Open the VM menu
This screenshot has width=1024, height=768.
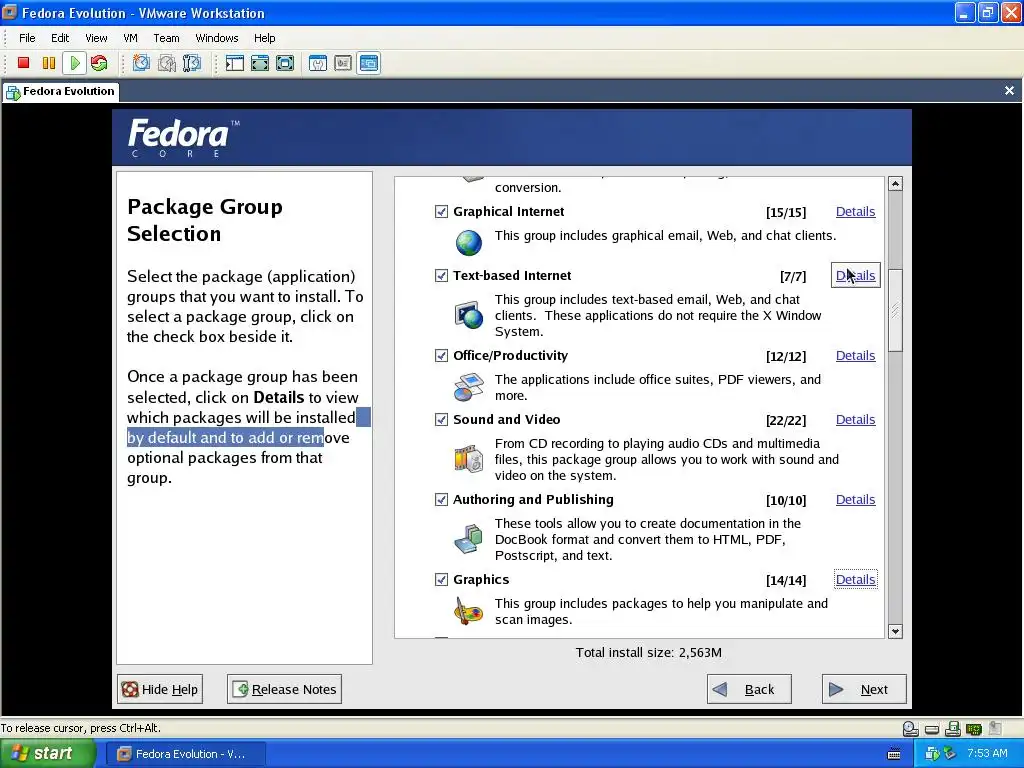131,38
